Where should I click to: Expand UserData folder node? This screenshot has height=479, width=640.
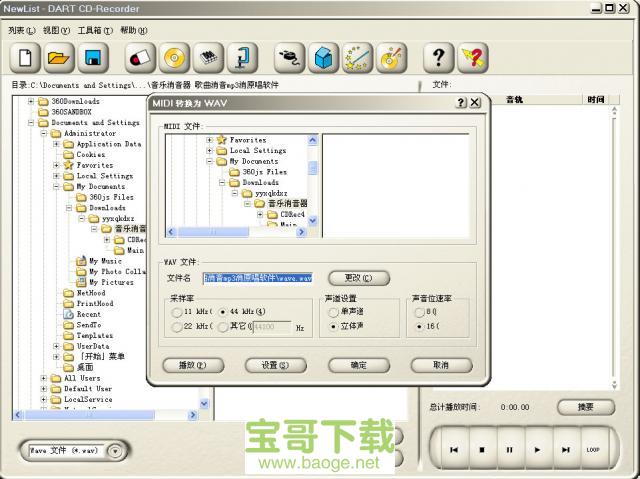[x=56, y=346]
